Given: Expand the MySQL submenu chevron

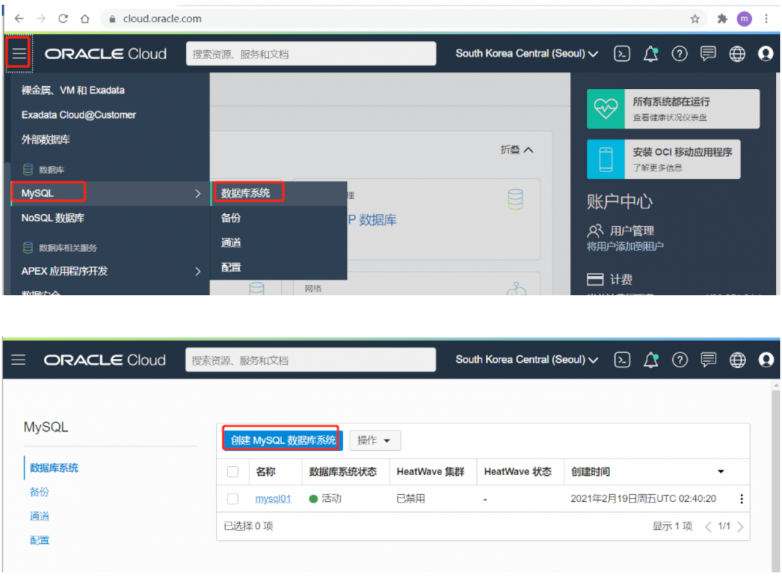Looking at the screenshot, I should pos(198,193).
